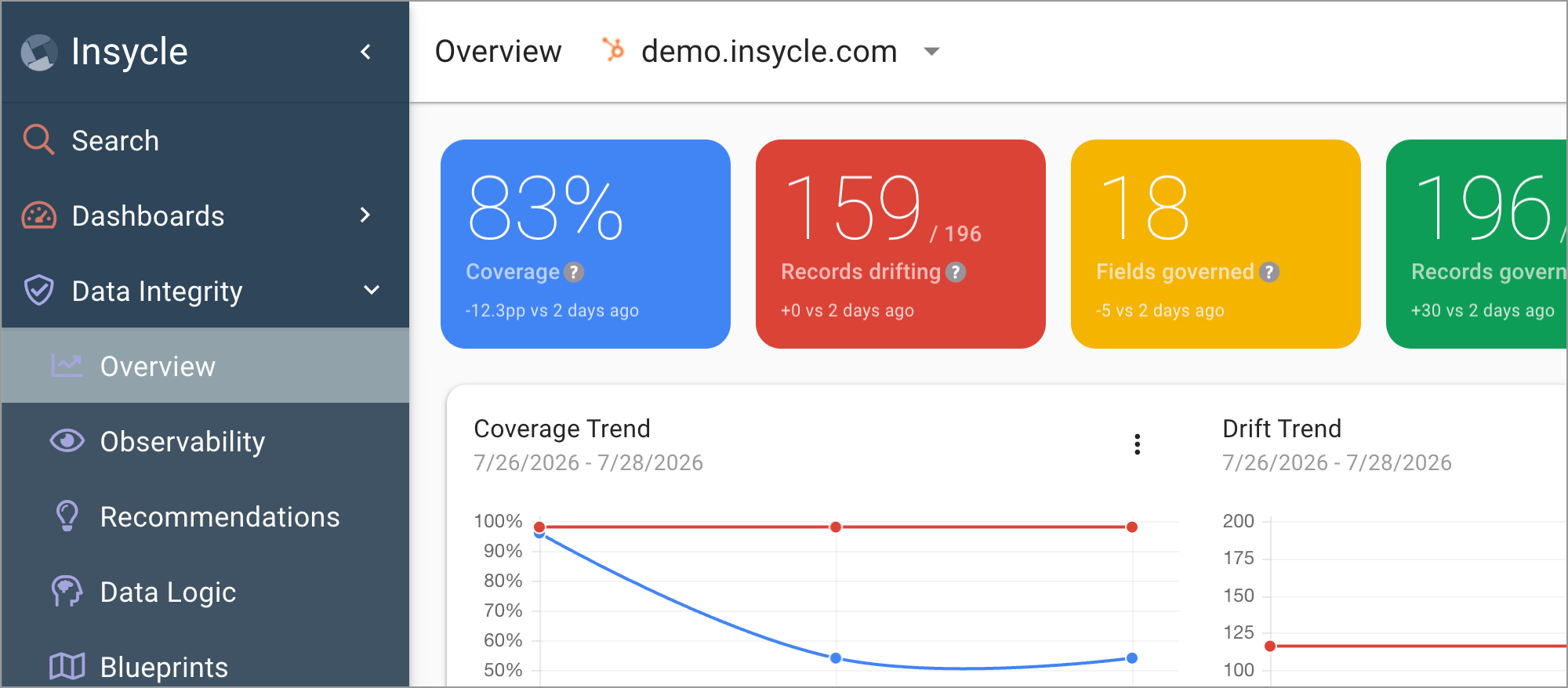Open the demo.insycle.com account dropdown arrow
Image resolution: width=1568 pixels, height=688 pixels.
[x=931, y=52]
